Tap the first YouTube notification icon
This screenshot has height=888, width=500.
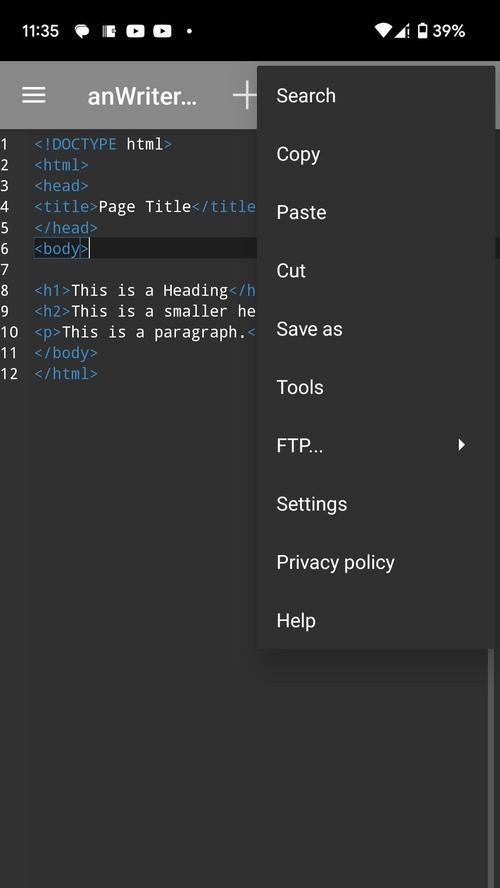click(135, 31)
